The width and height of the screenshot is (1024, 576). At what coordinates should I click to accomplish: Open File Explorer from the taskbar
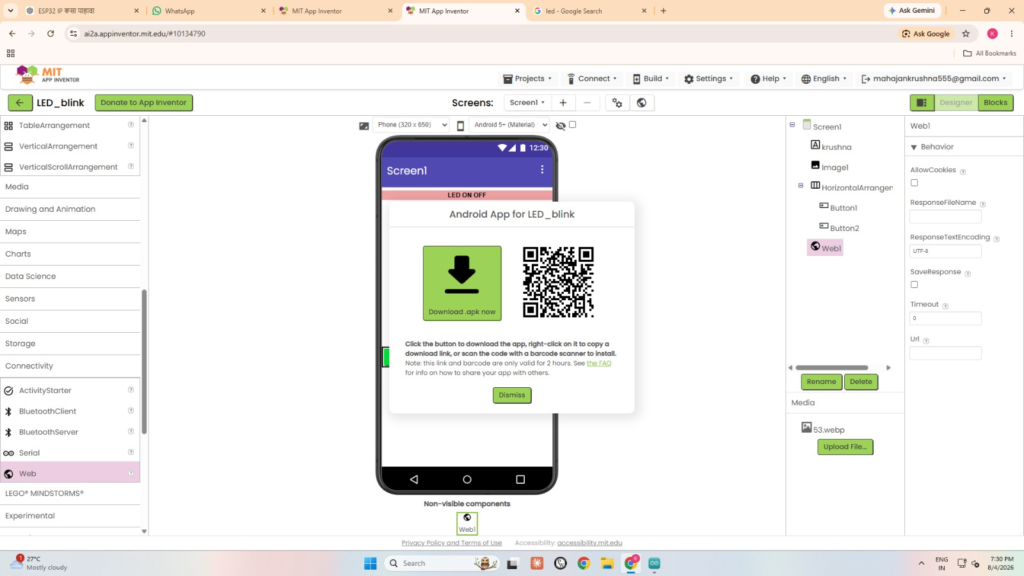607,563
